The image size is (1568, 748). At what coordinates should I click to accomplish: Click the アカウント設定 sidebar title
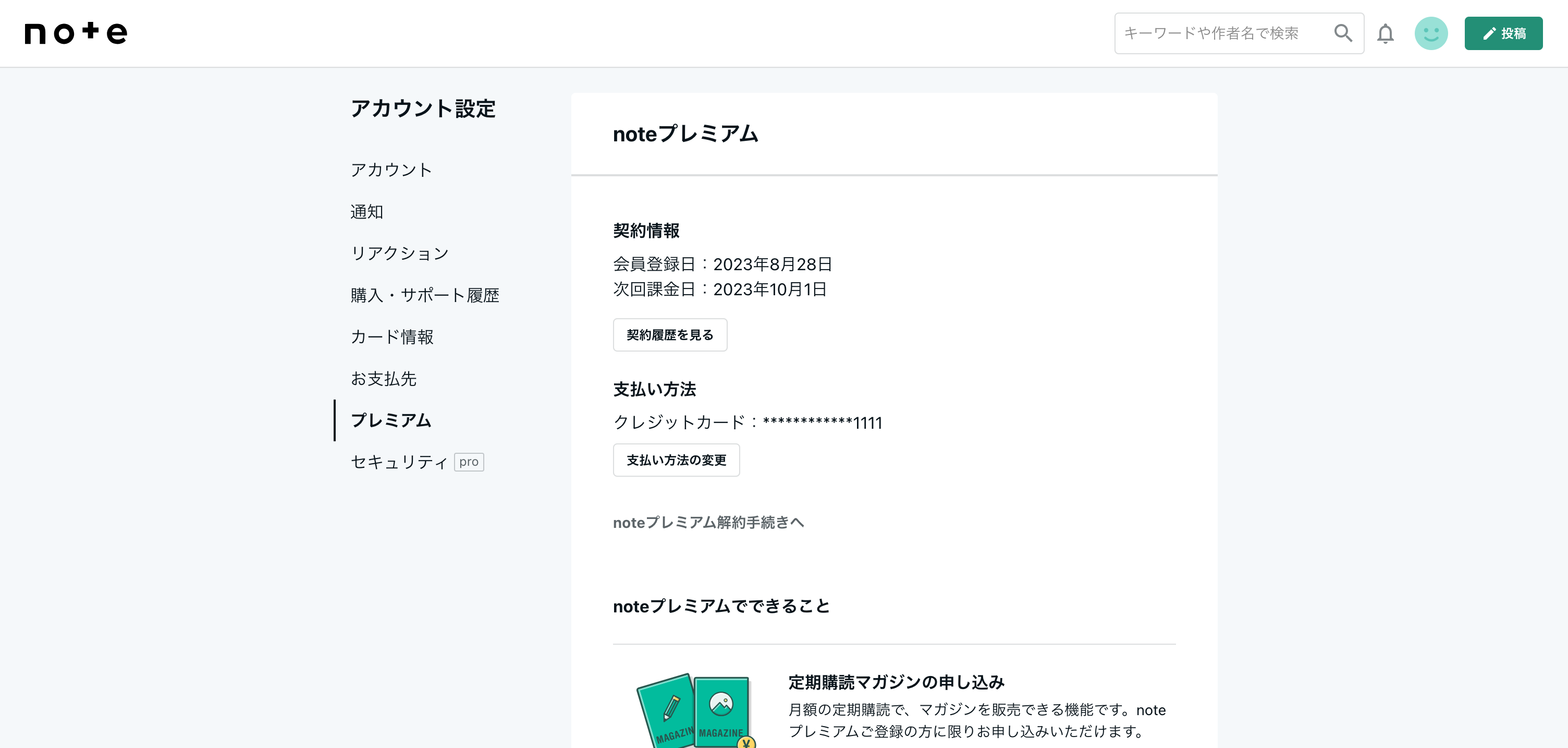pos(423,109)
